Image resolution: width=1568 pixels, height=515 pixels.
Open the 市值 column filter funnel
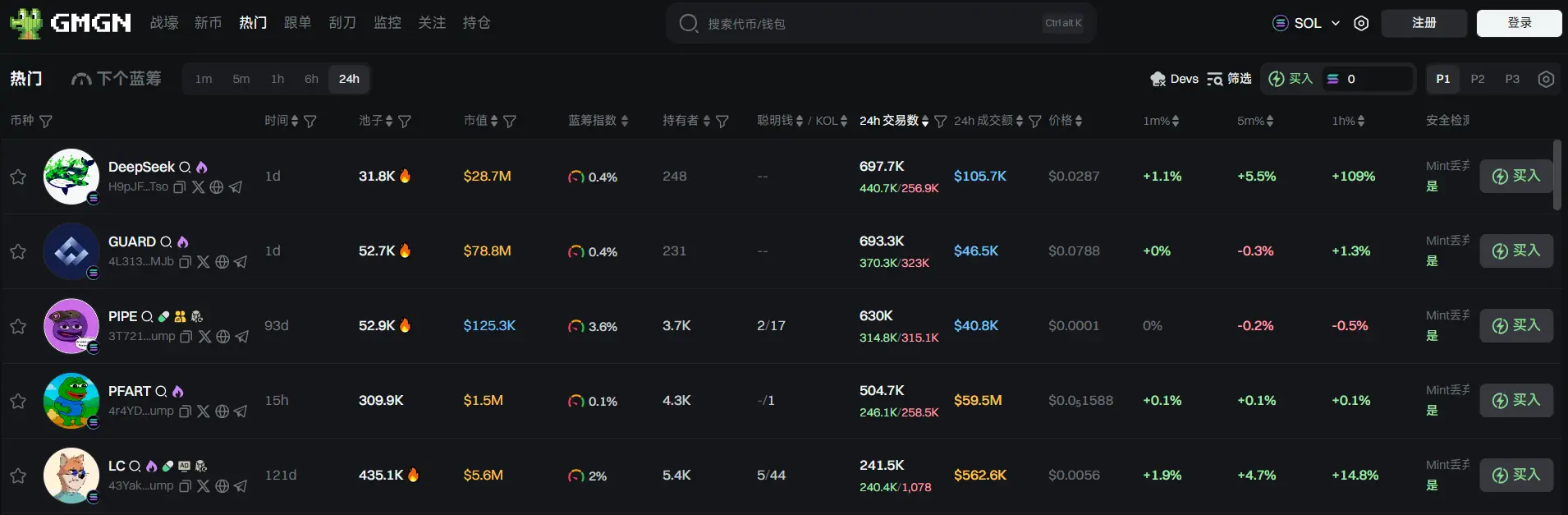(510, 122)
